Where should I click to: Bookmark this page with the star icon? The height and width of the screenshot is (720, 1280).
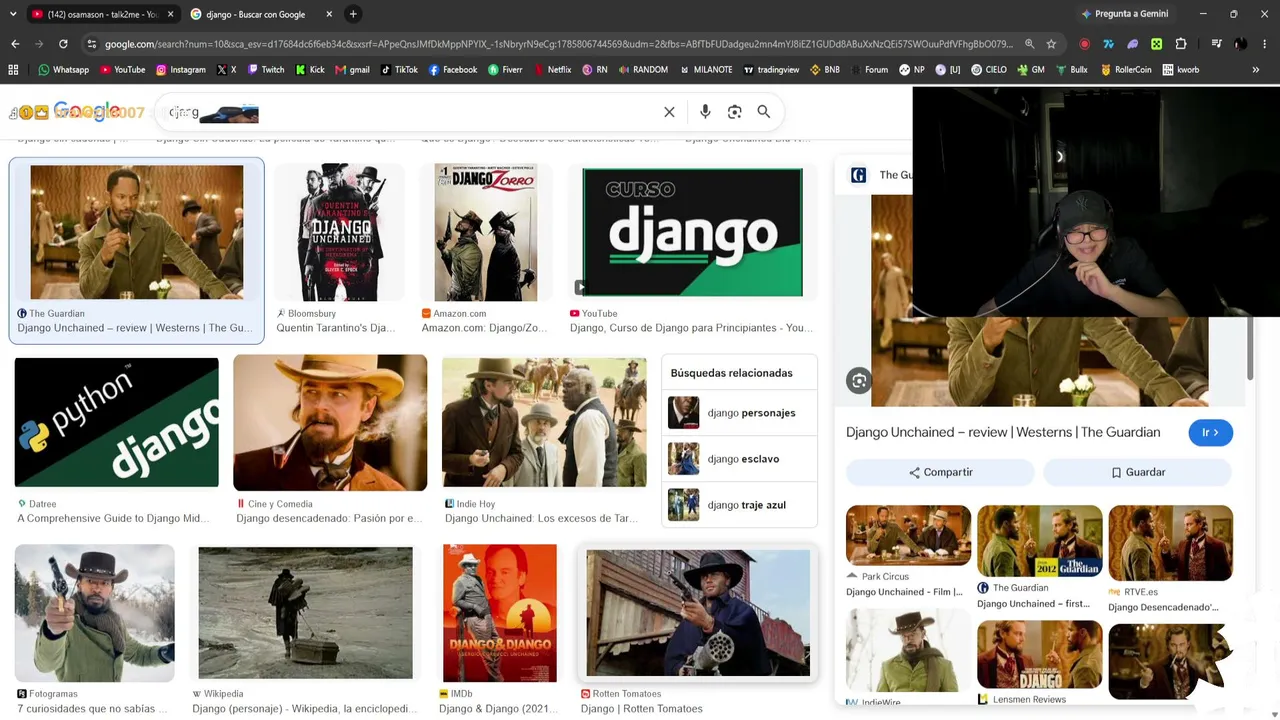1051,44
